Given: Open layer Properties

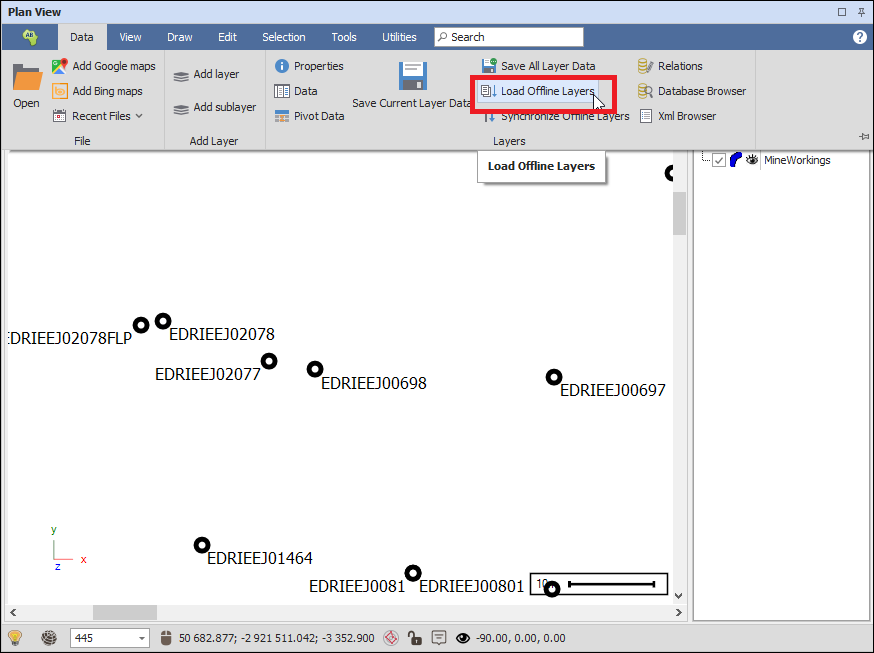Looking at the screenshot, I should coord(309,66).
